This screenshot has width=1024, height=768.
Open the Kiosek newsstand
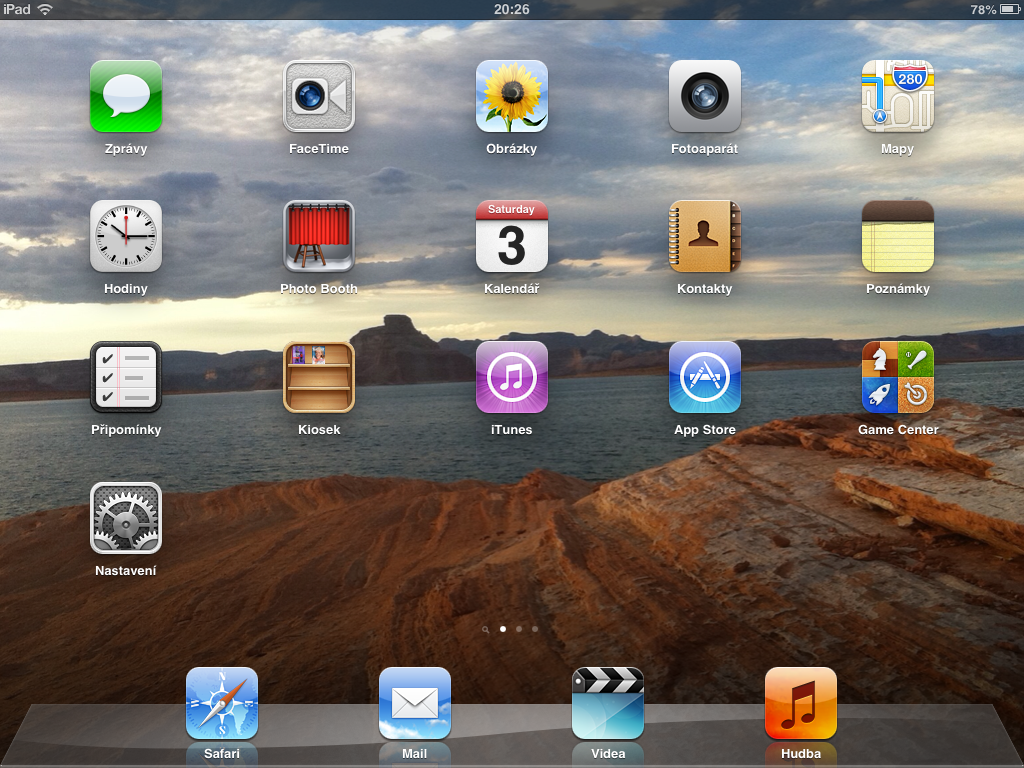pos(318,378)
